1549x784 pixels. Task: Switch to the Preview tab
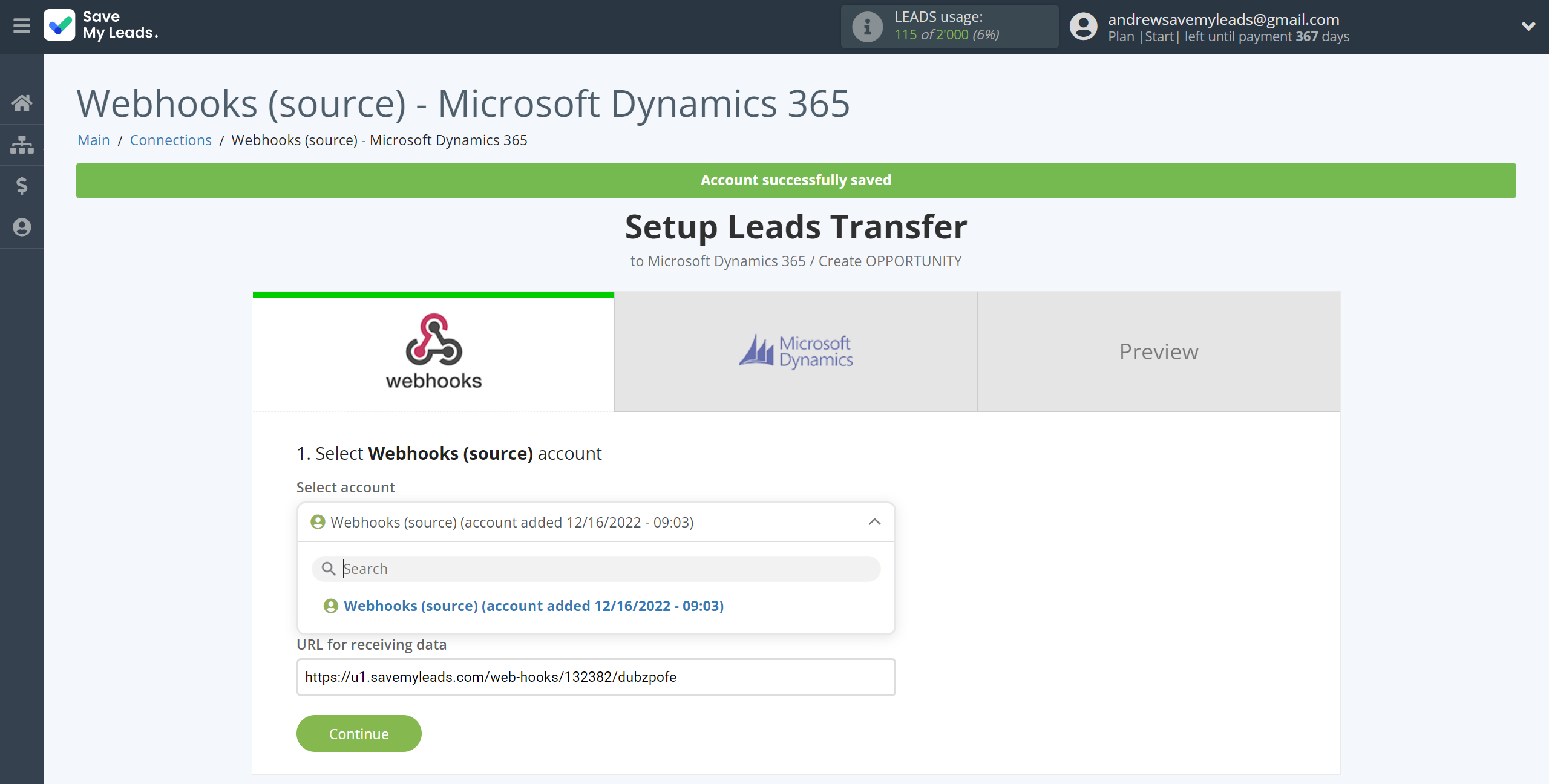coord(1158,352)
